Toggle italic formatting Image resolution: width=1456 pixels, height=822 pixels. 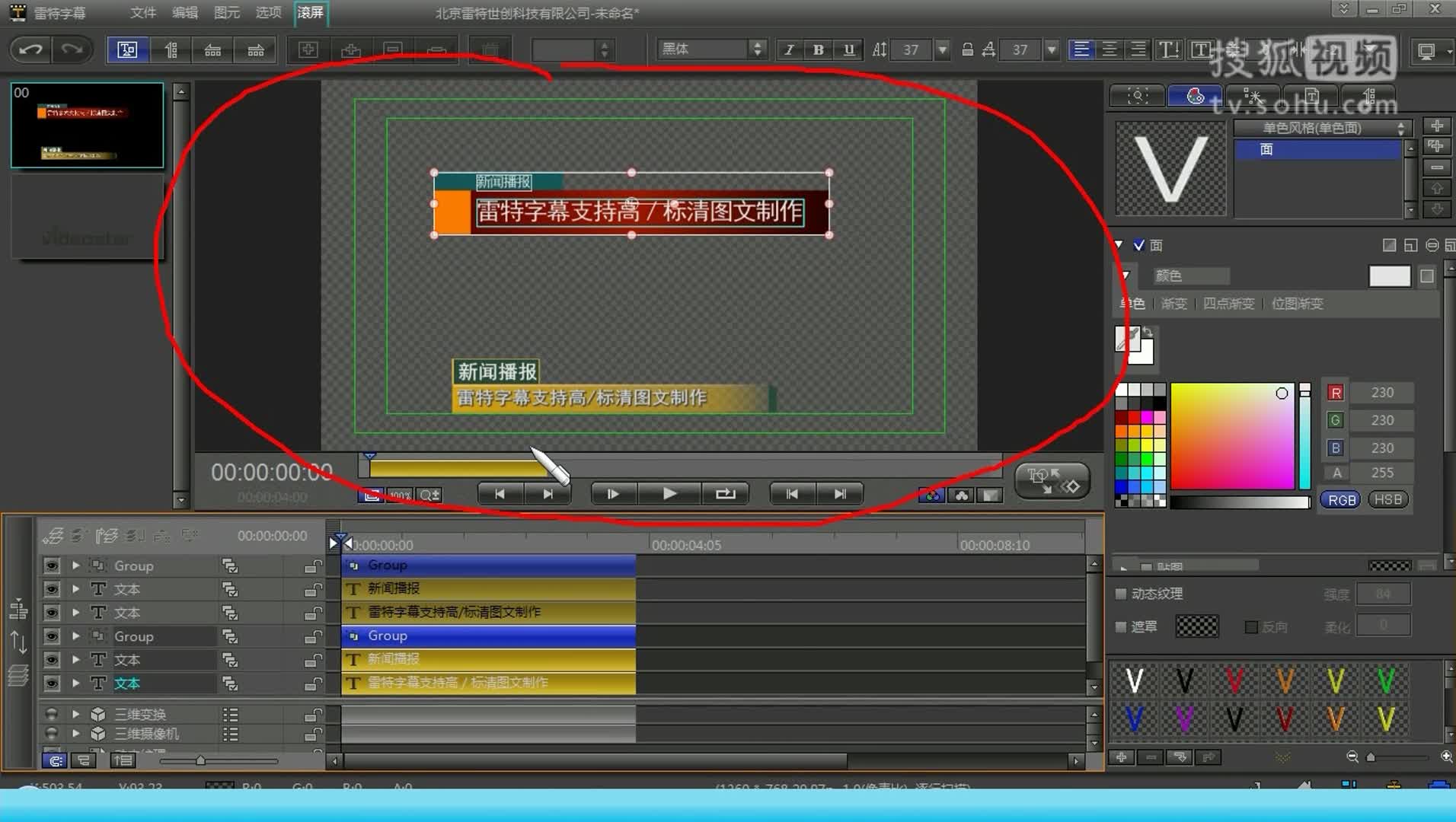click(789, 49)
